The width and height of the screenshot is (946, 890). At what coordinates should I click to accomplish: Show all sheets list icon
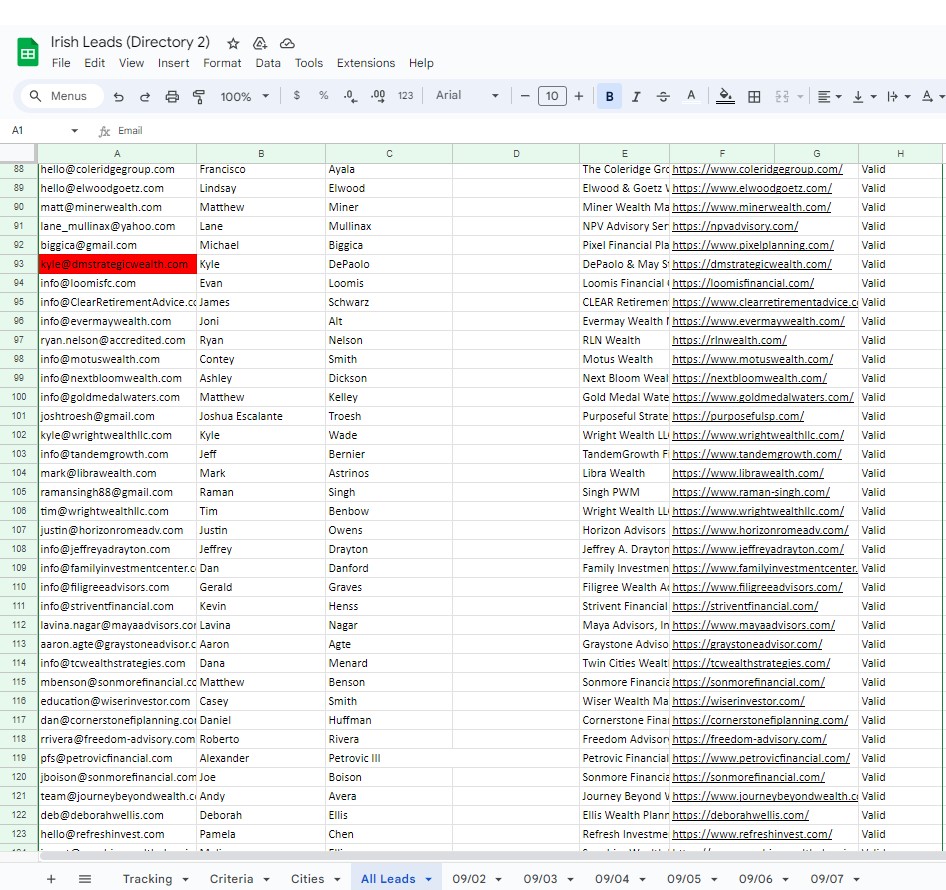85,879
